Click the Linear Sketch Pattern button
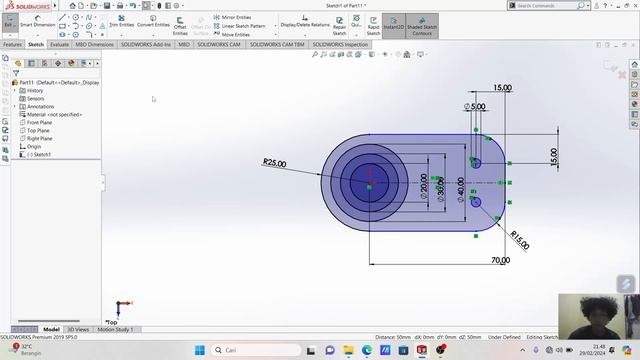 point(240,26)
